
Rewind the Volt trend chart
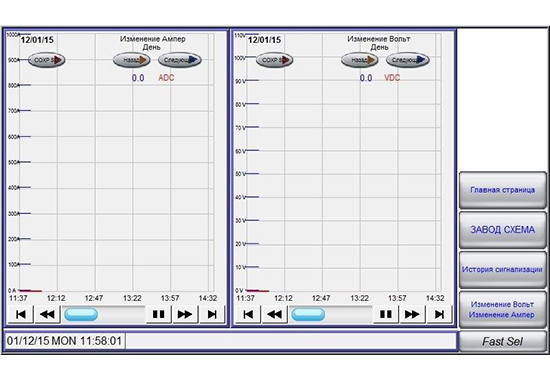tap(274, 314)
